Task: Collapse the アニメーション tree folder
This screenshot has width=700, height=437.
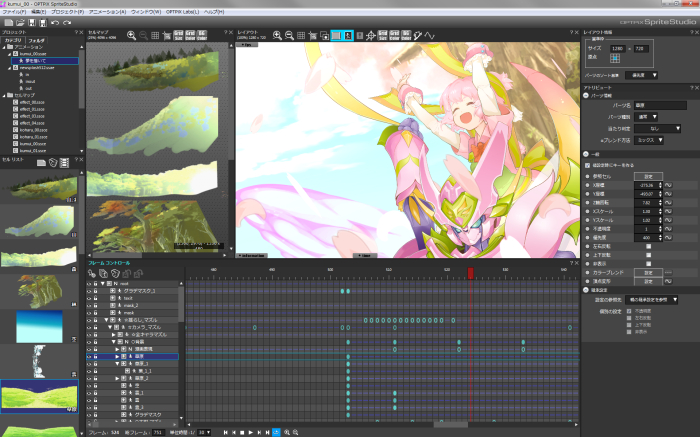Action: (x=6, y=46)
